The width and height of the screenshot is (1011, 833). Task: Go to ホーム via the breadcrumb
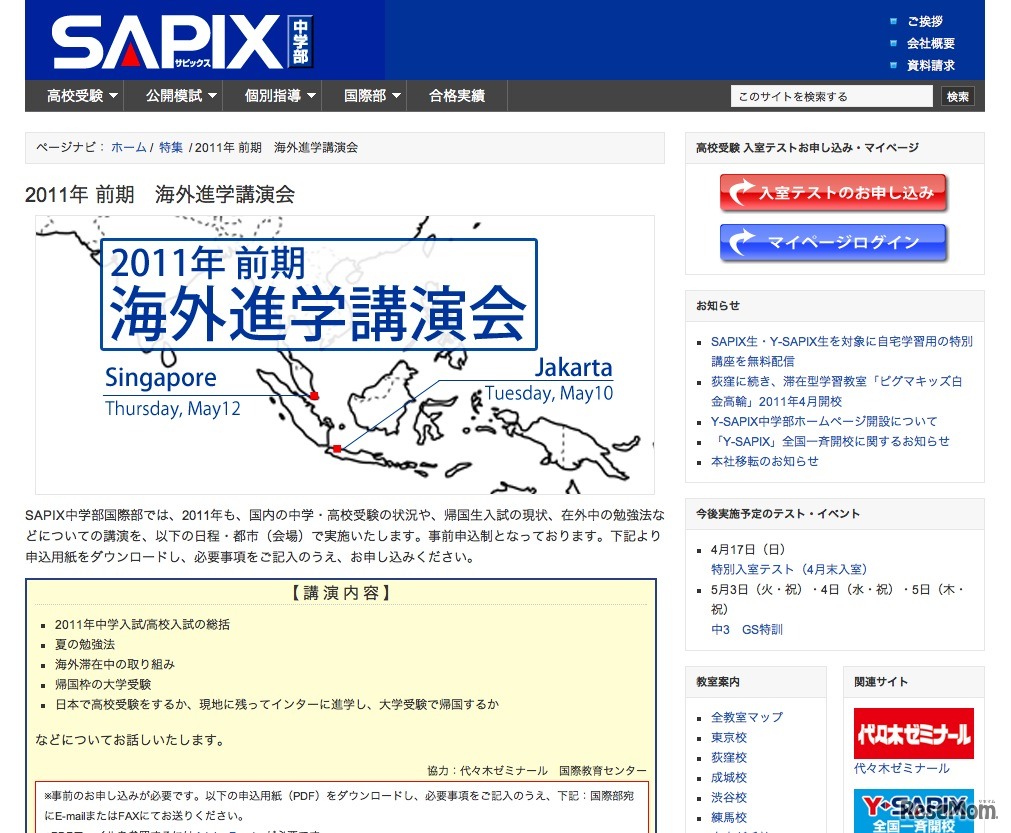click(x=128, y=147)
